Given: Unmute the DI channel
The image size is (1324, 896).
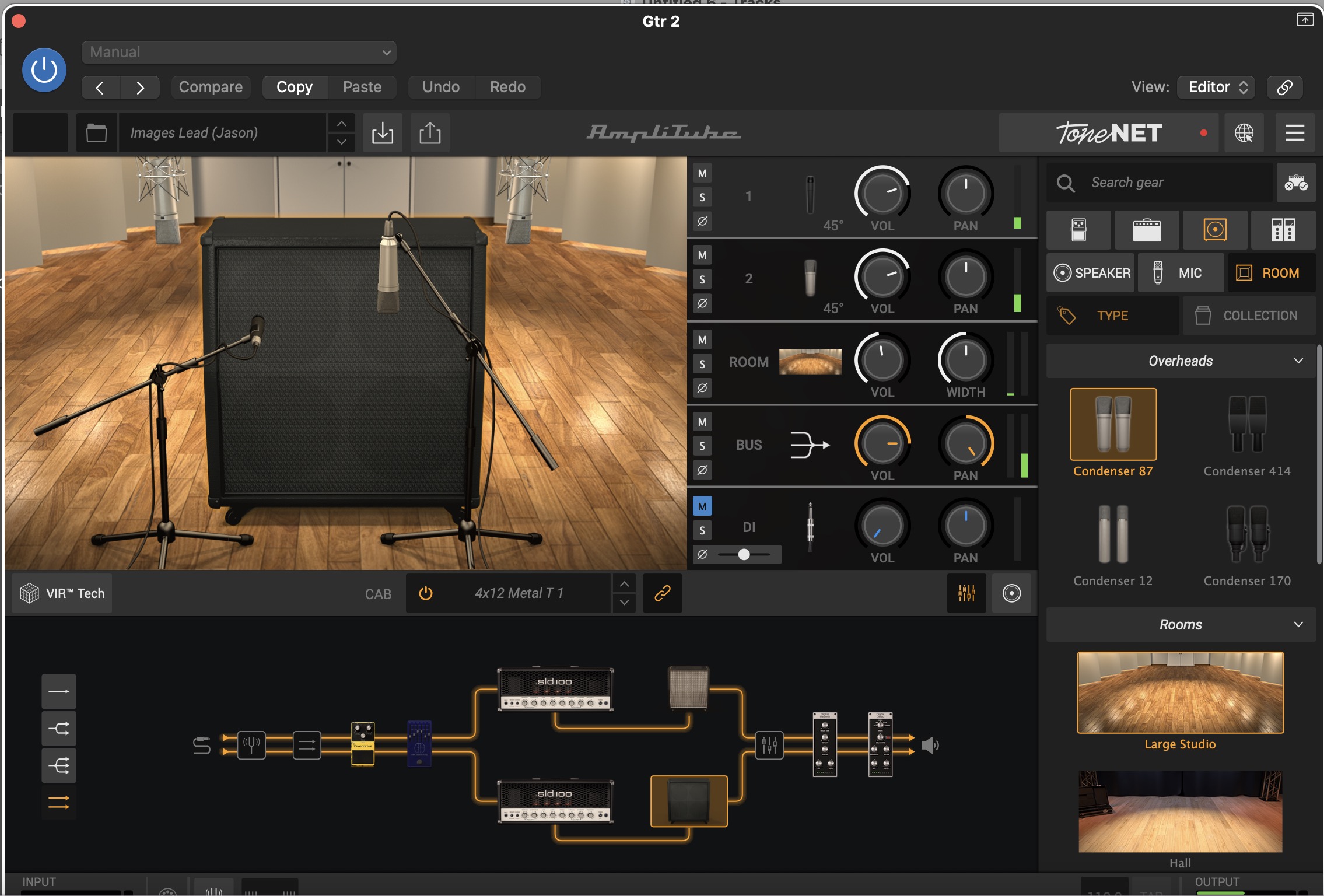Looking at the screenshot, I should point(702,506).
